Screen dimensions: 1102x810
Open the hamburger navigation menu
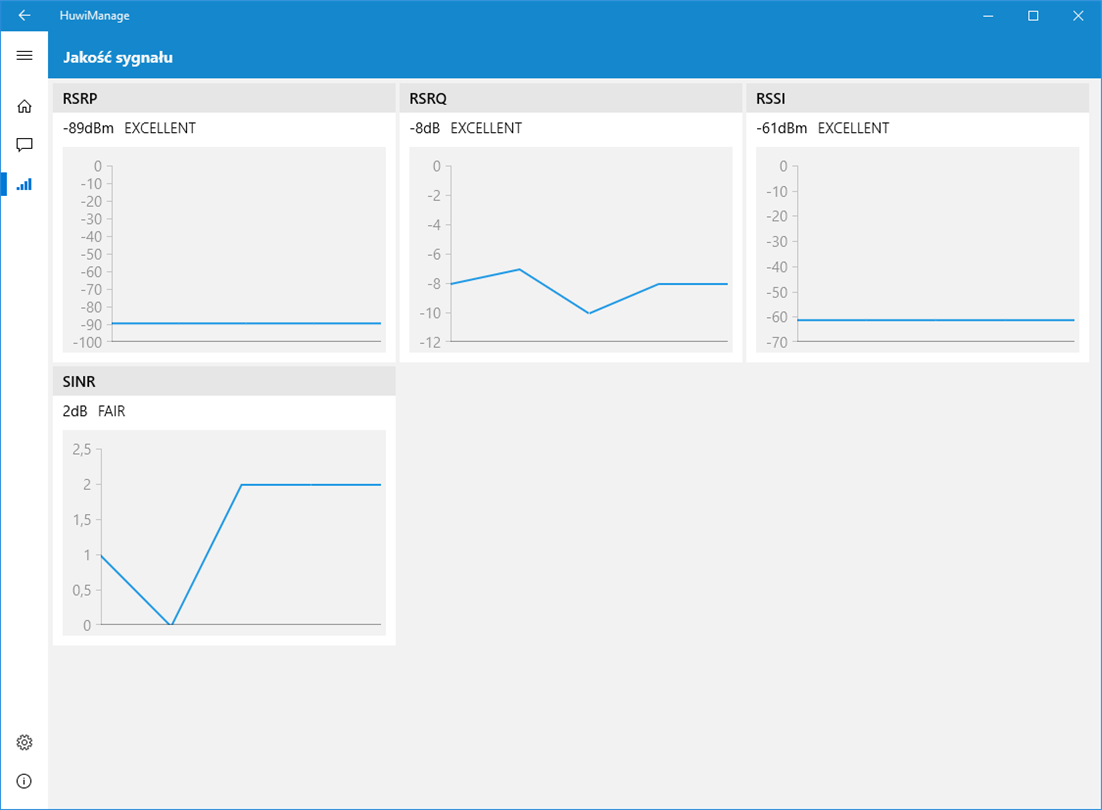pyautogui.click(x=25, y=55)
